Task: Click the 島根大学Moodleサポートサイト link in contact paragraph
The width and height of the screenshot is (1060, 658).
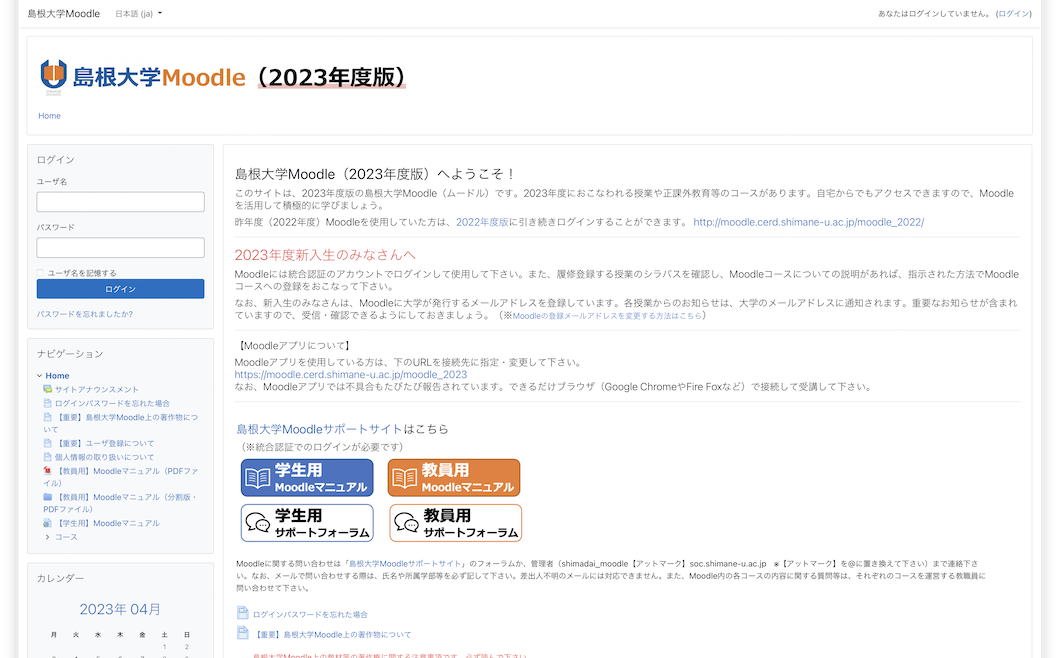Action: 406,563
